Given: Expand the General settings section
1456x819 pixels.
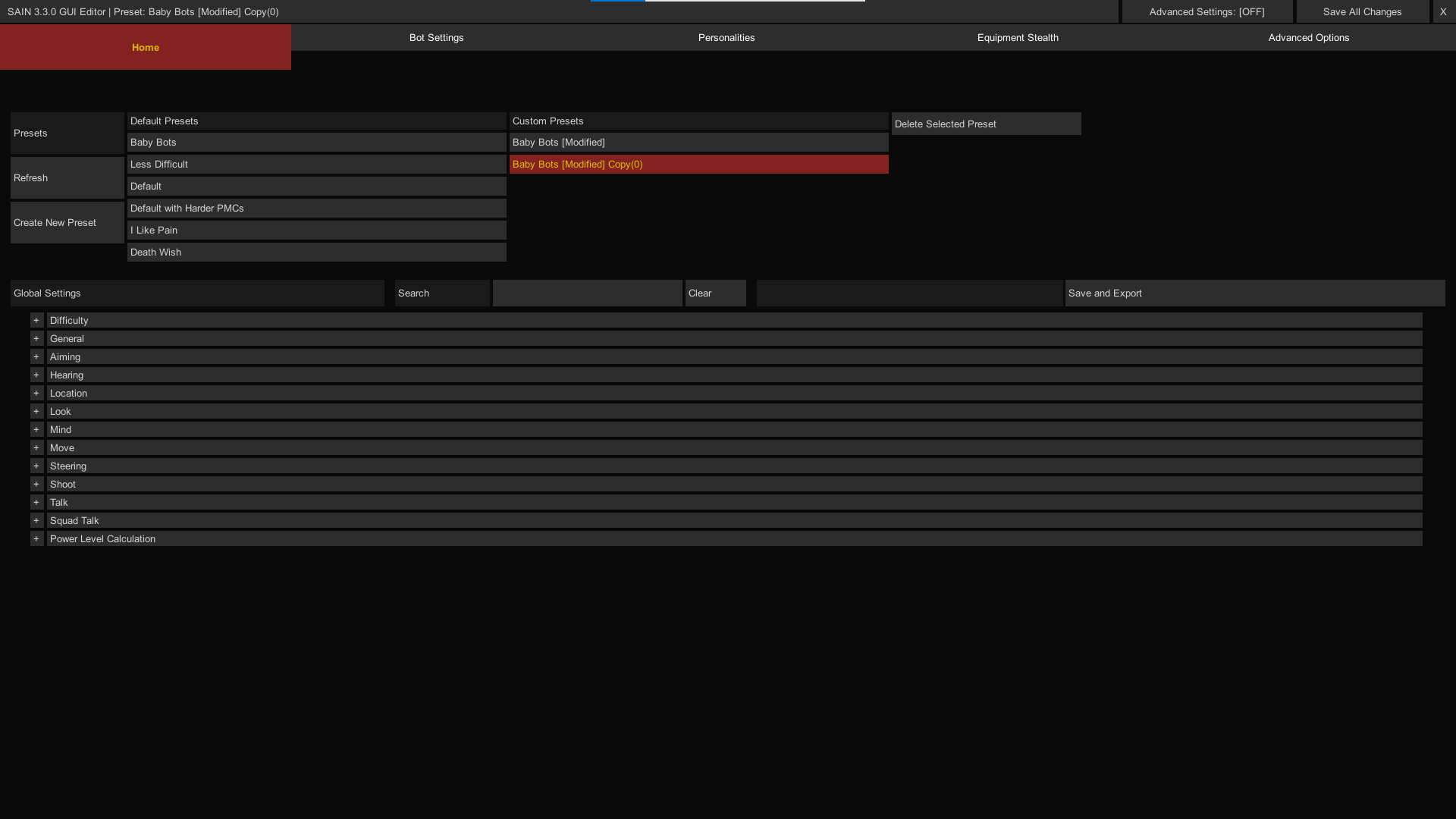Looking at the screenshot, I should [36, 339].
